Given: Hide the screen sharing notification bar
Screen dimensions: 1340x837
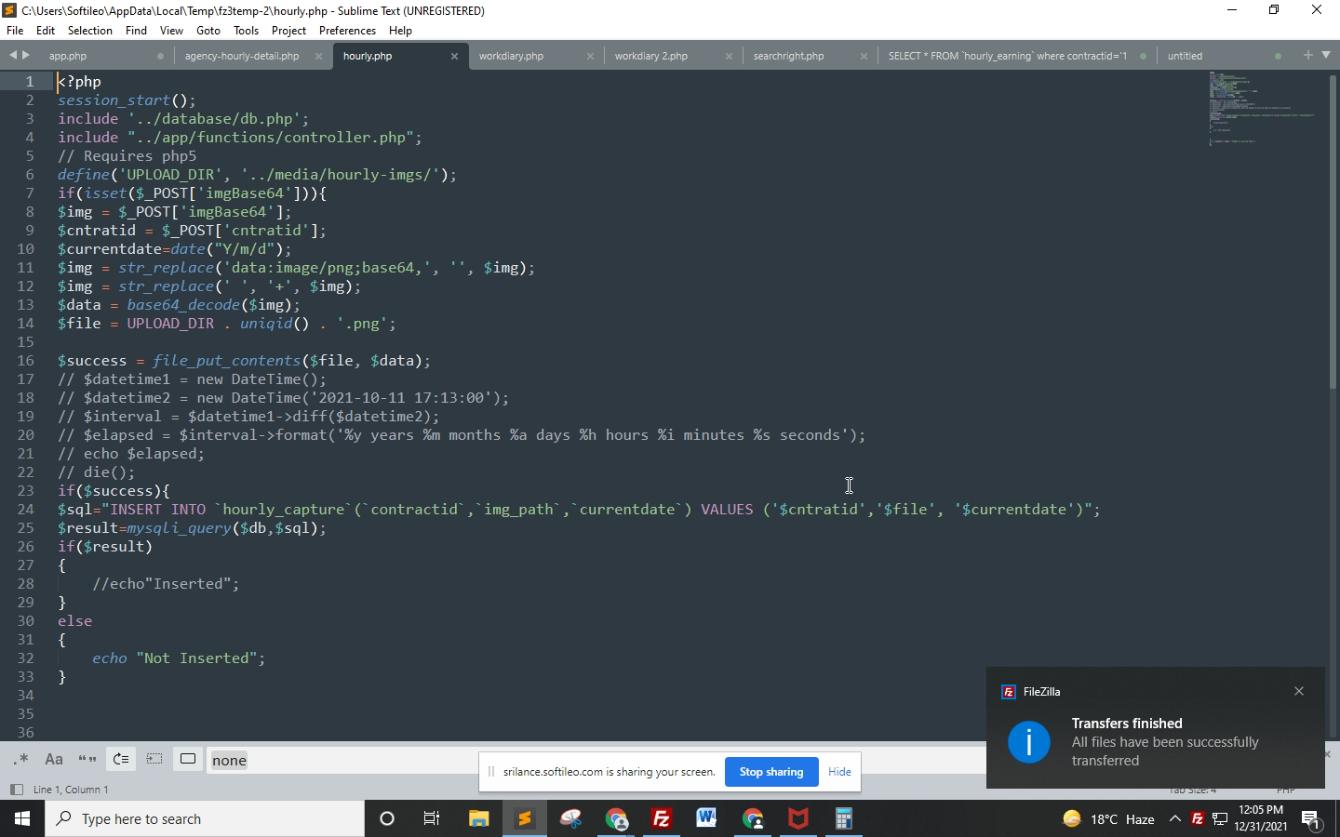Looking at the screenshot, I should pos(840,772).
